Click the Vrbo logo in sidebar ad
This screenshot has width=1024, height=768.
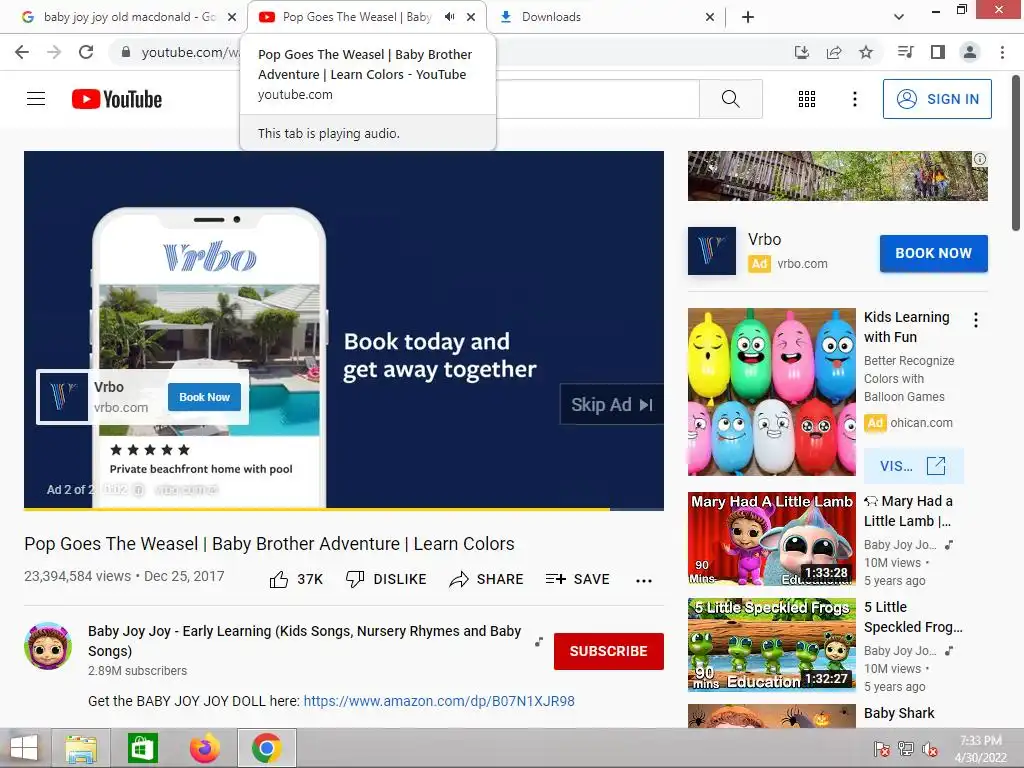click(x=712, y=251)
